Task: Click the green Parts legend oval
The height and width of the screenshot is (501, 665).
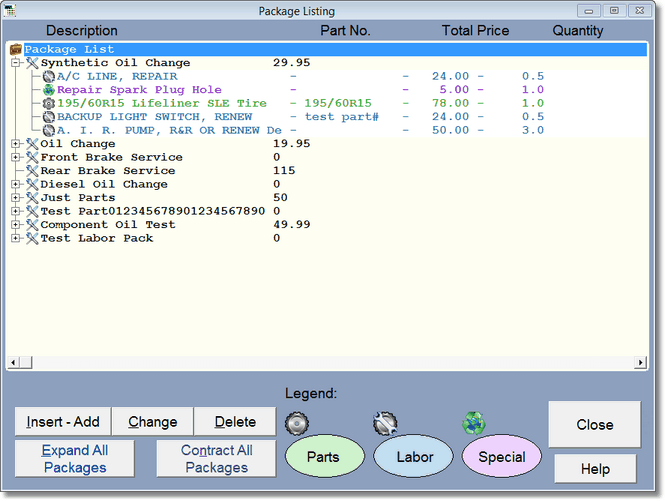Action: pos(324,456)
